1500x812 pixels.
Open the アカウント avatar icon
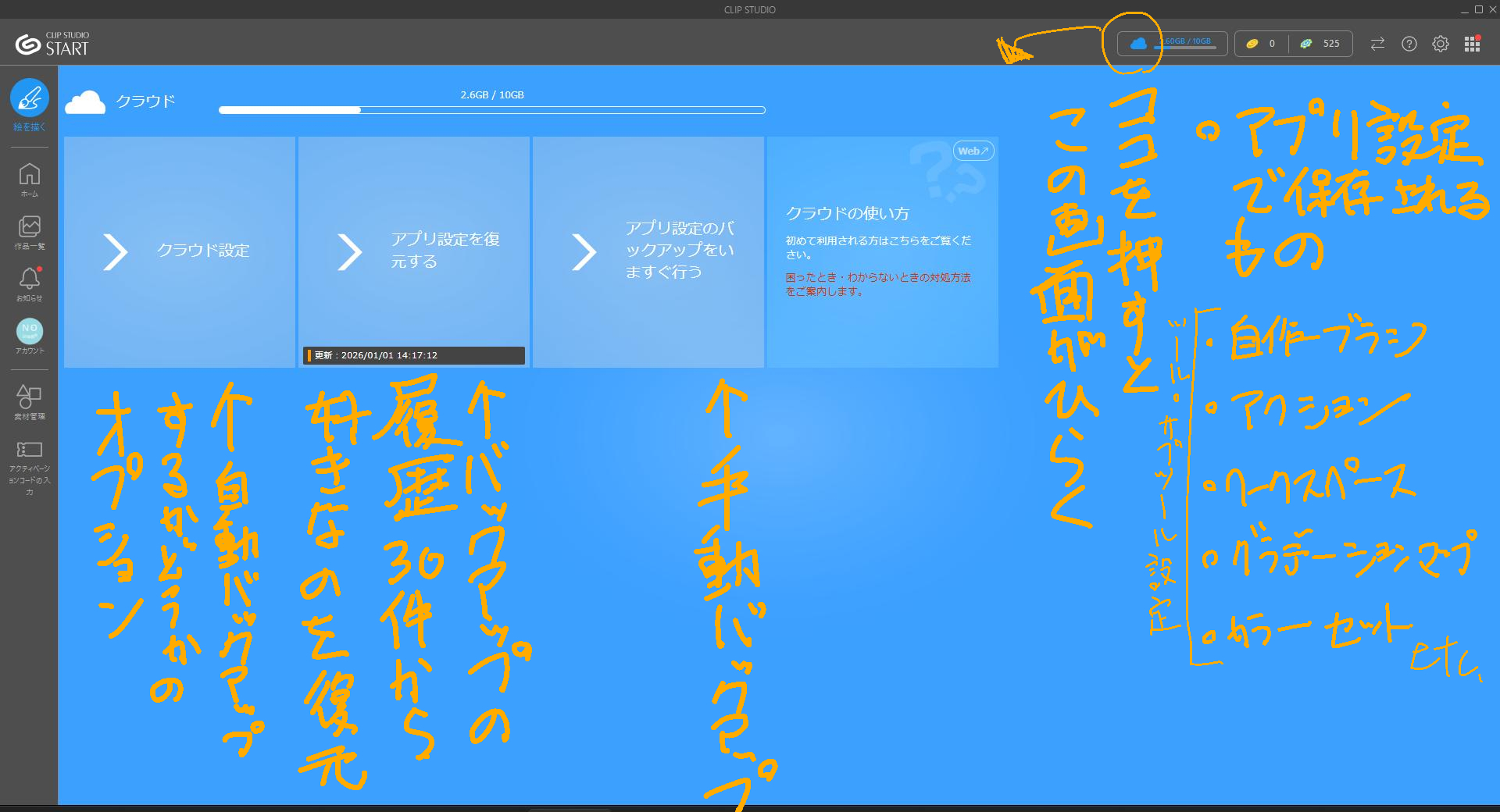[x=30, y=331]
